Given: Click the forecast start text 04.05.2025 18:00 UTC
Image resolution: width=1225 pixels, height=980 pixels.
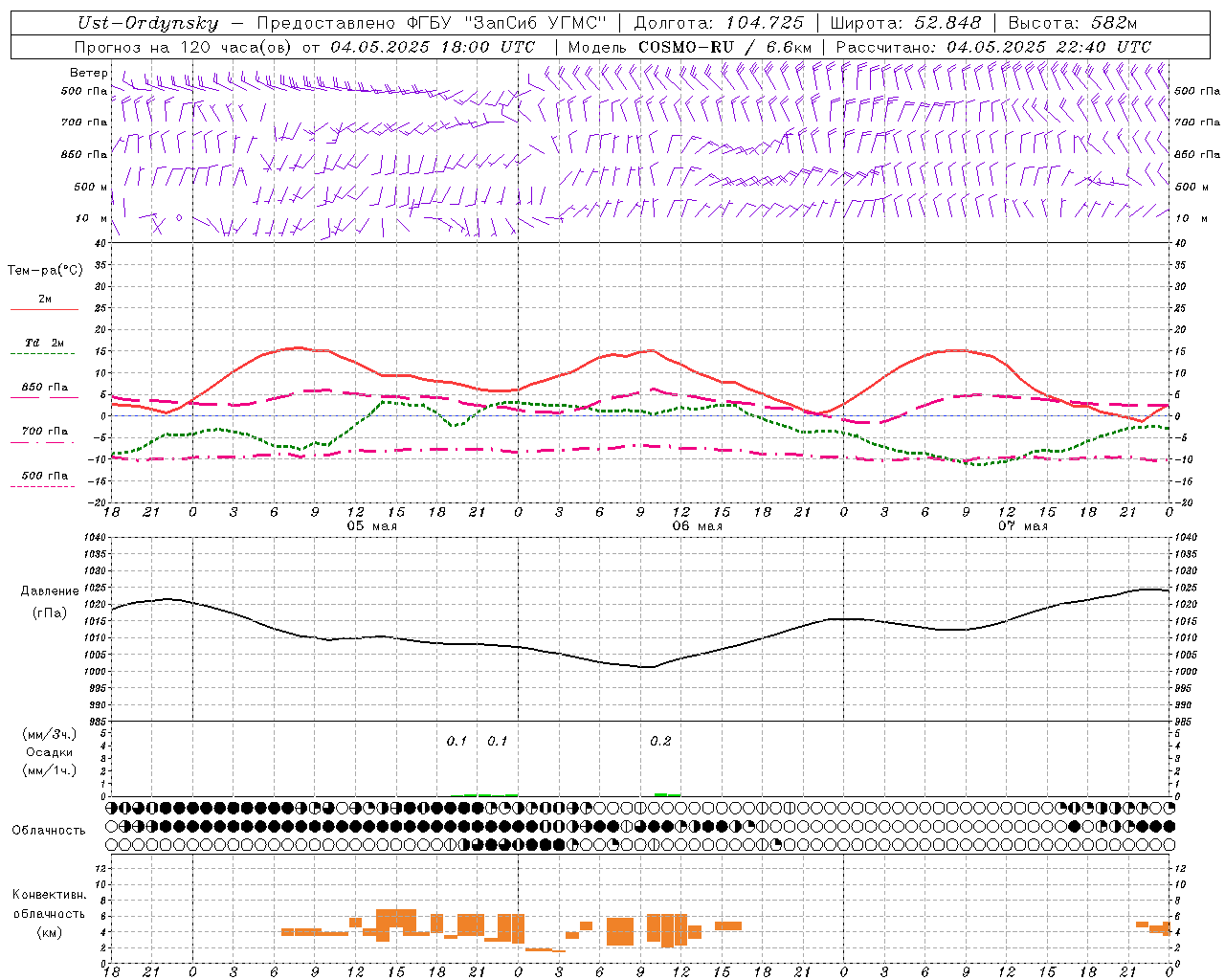Looking at the screenshot, I should [433, 47].
